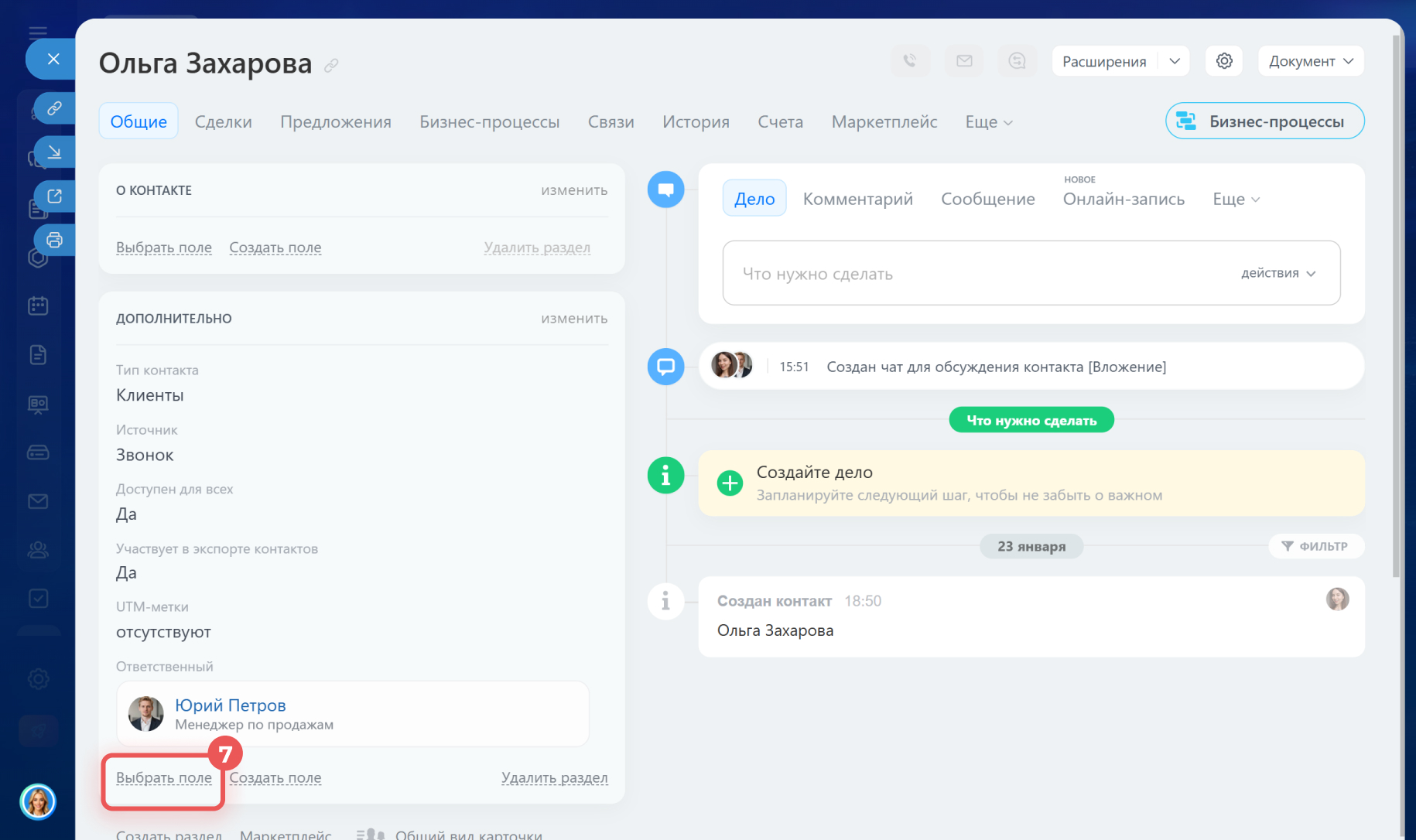Open the chat icon next to email
This screenshot has height=840, width=1416.
(1017, 60)
